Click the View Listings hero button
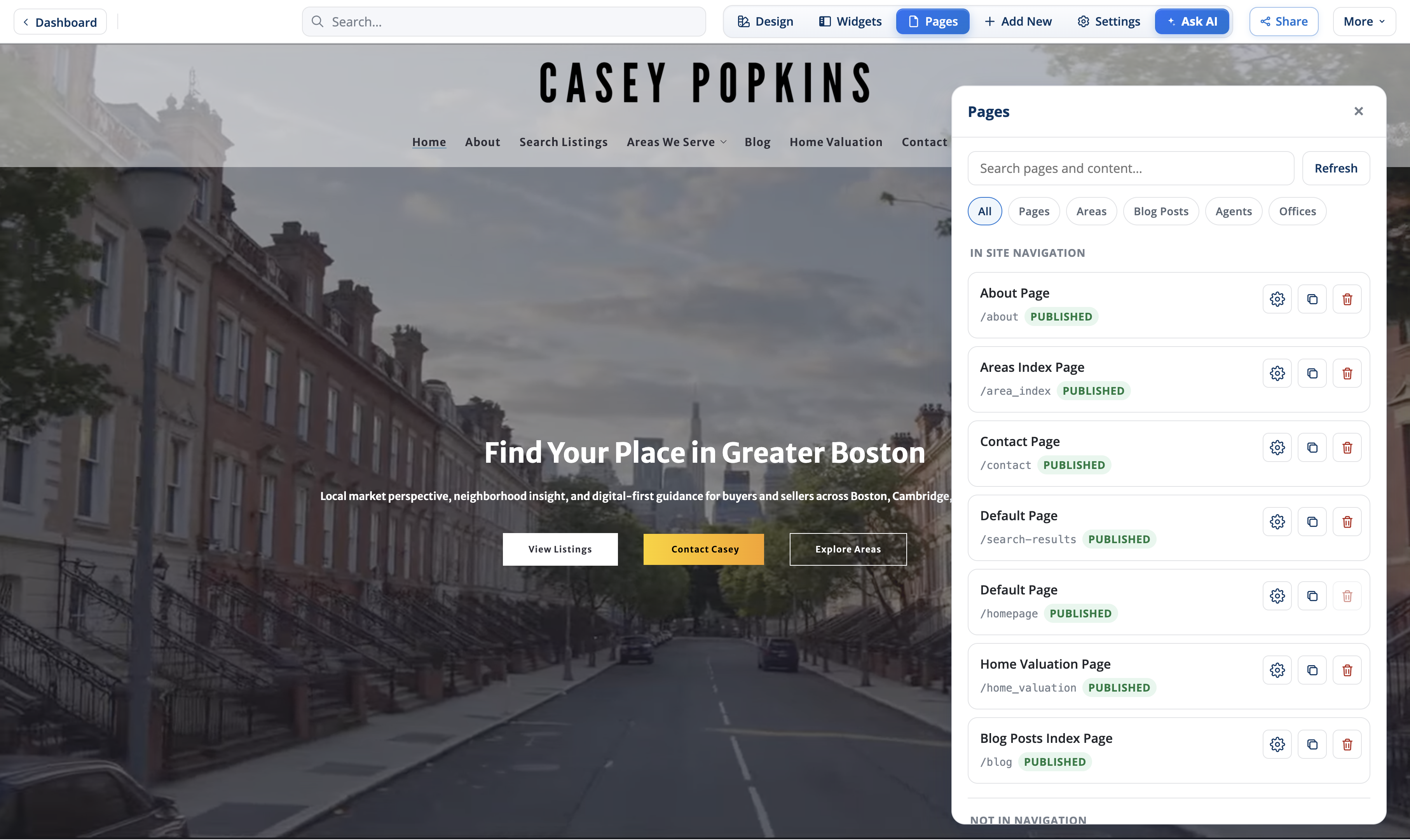This screenshot has width=1410, height=840. (560, 549)
